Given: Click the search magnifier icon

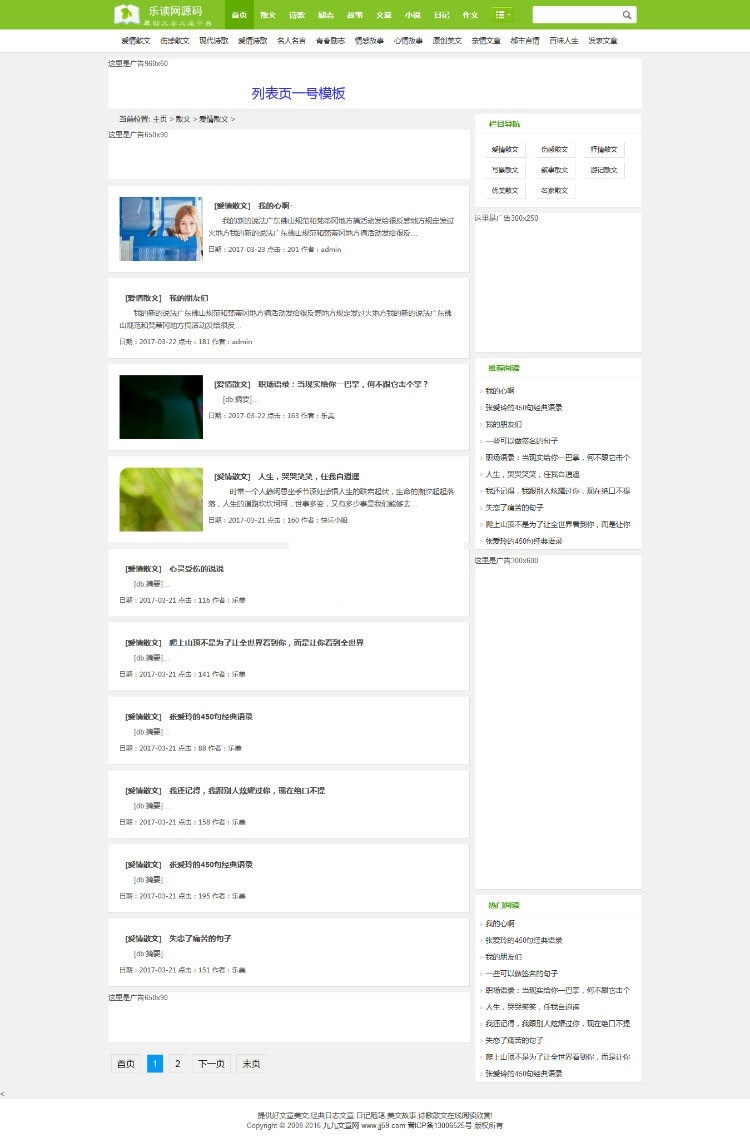Looking at the screenshot, I should pos(627,15).
